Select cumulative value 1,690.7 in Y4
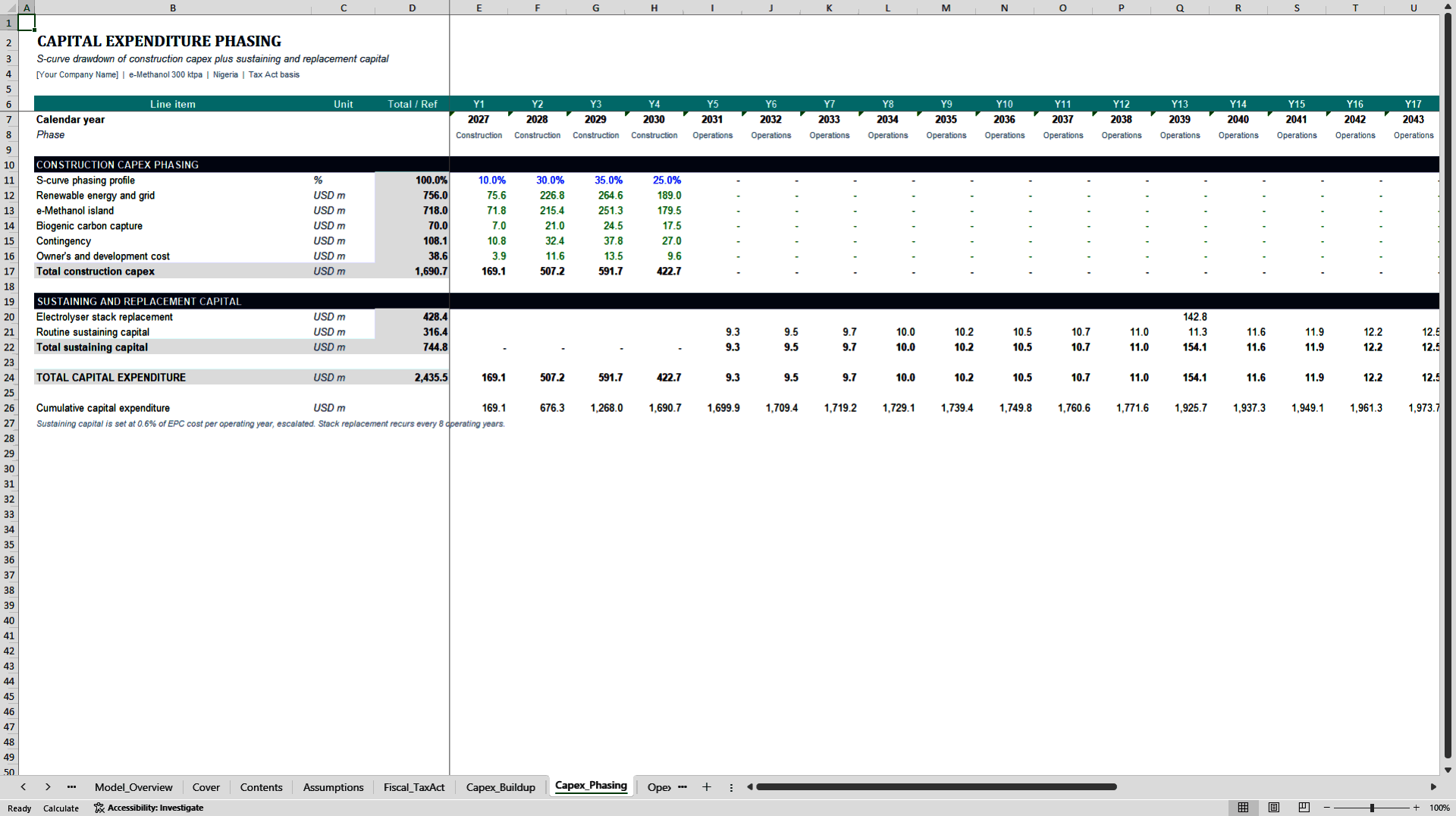This screenshot has width=1456, height=816. click(x=654, y=408)
